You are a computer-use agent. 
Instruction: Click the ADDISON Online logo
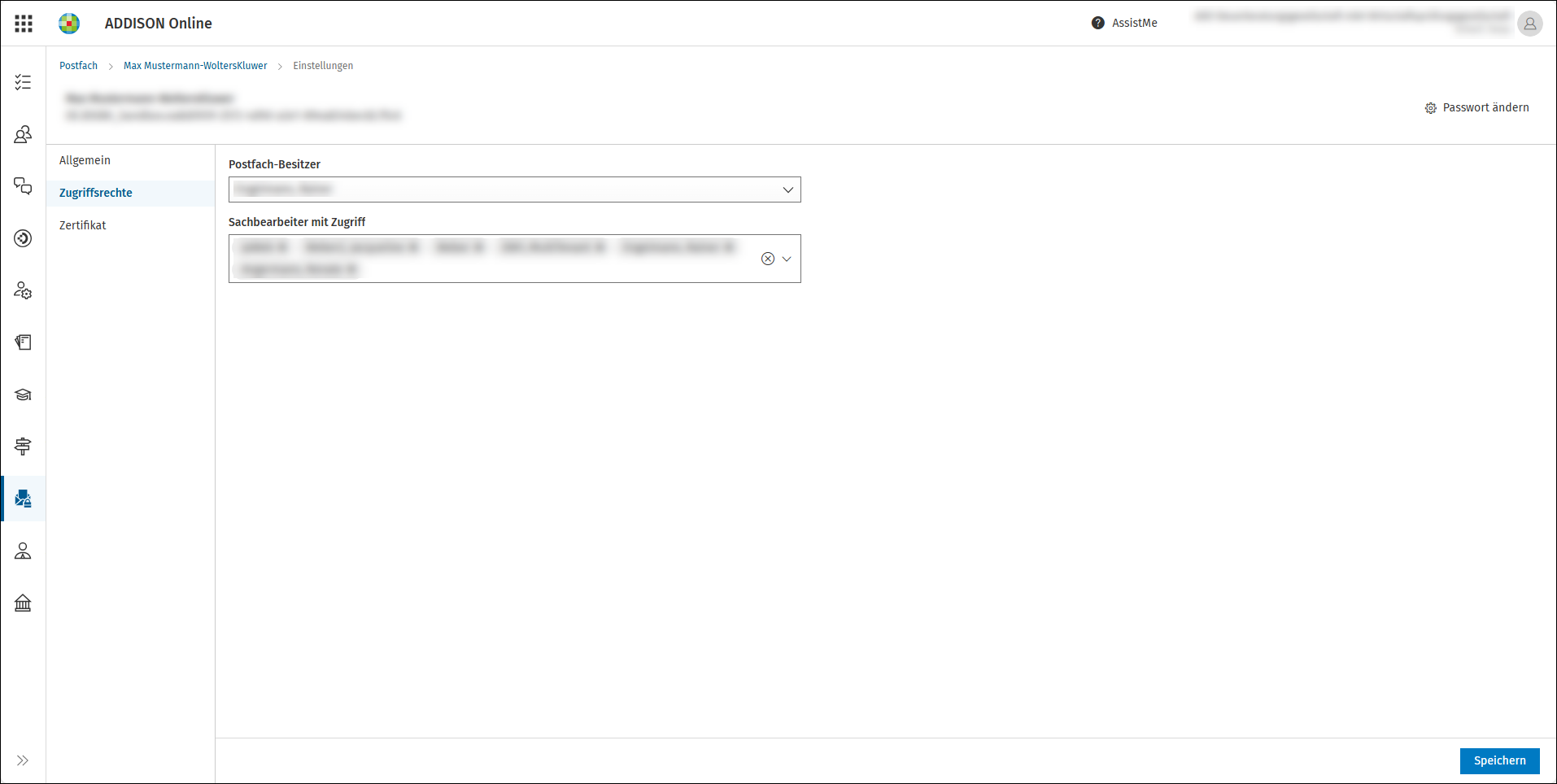[69, 24]
